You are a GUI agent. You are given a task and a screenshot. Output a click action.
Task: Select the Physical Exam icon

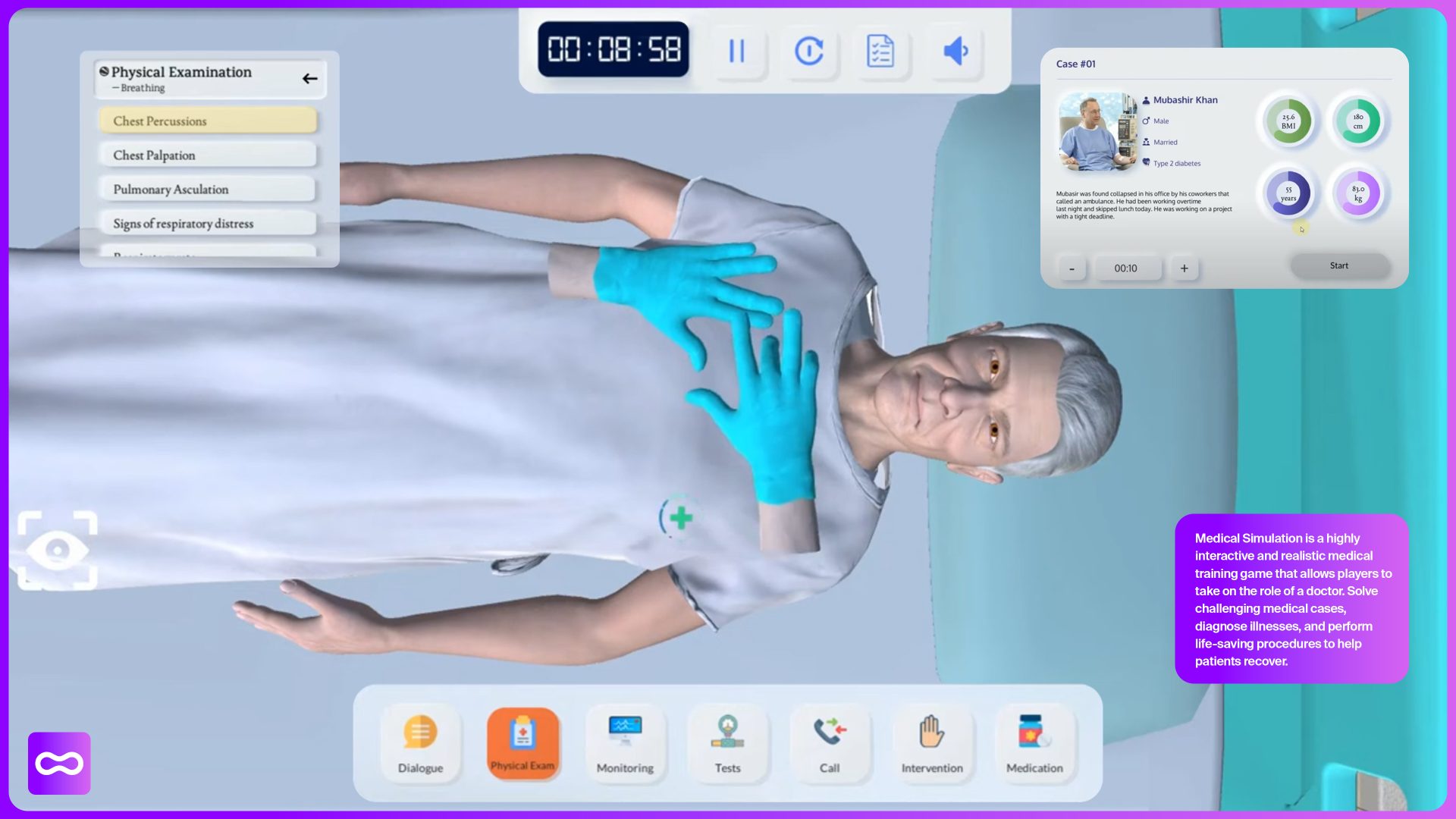click(522, 743)
